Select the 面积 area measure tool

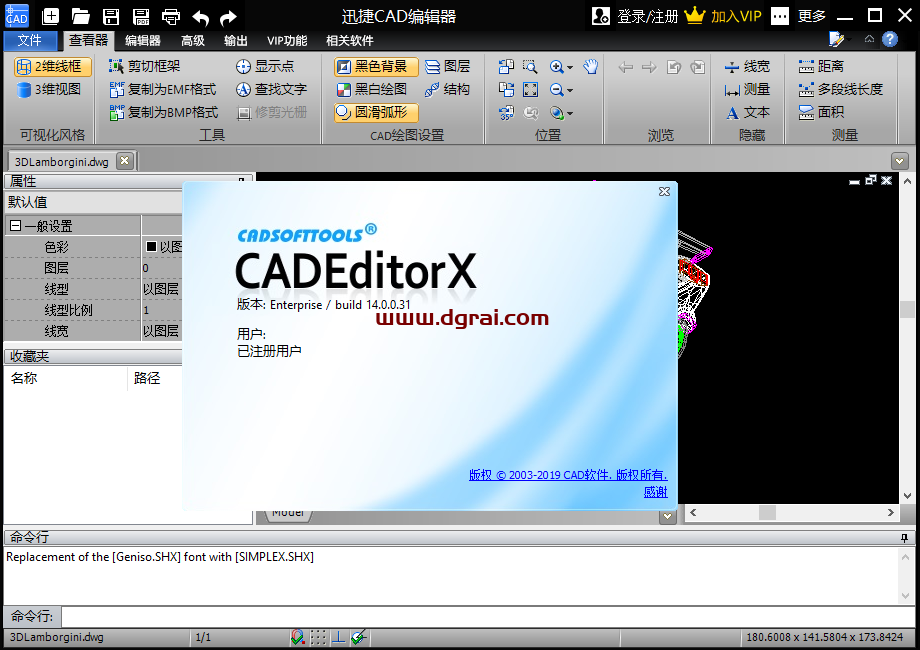coord(821,112)
